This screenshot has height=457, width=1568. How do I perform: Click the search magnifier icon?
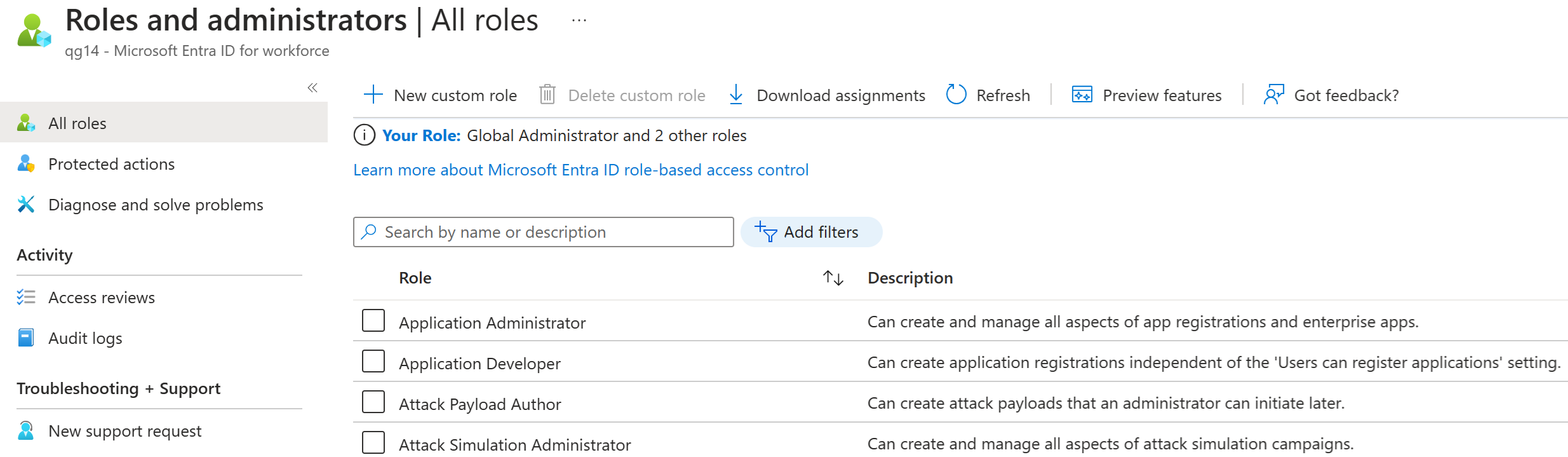pyautogui.click(x=369, y=231)
